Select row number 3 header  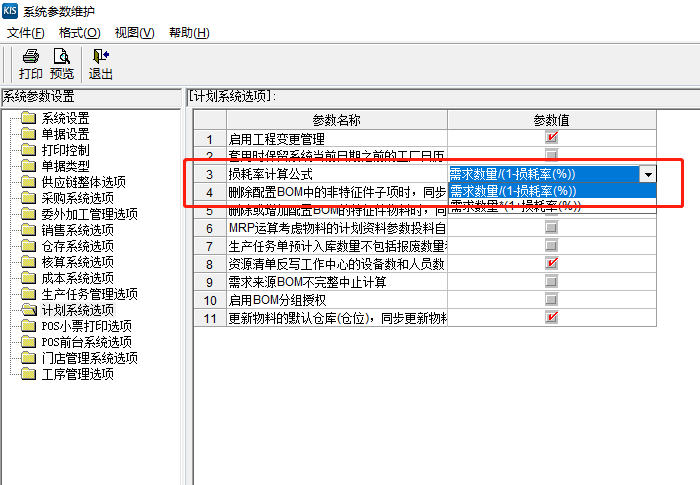(210, 174)
